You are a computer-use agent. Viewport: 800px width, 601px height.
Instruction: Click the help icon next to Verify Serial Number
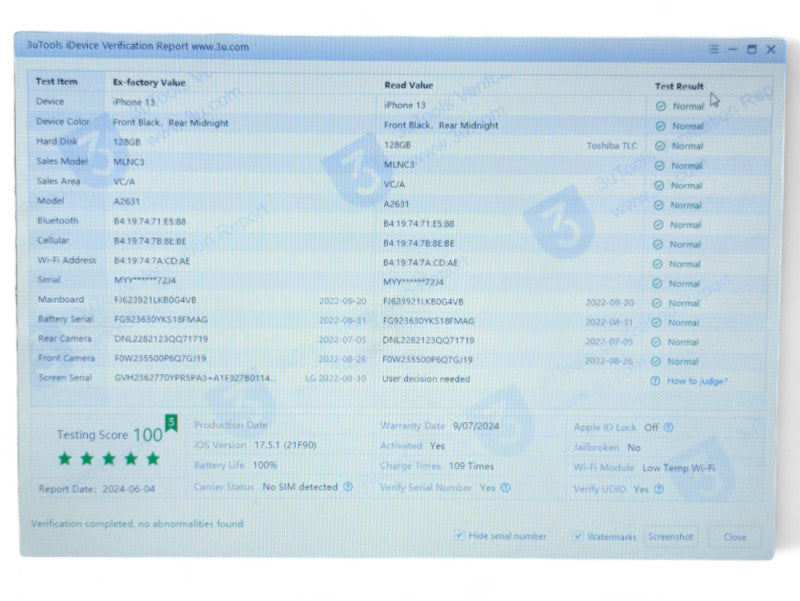(505, 487)
